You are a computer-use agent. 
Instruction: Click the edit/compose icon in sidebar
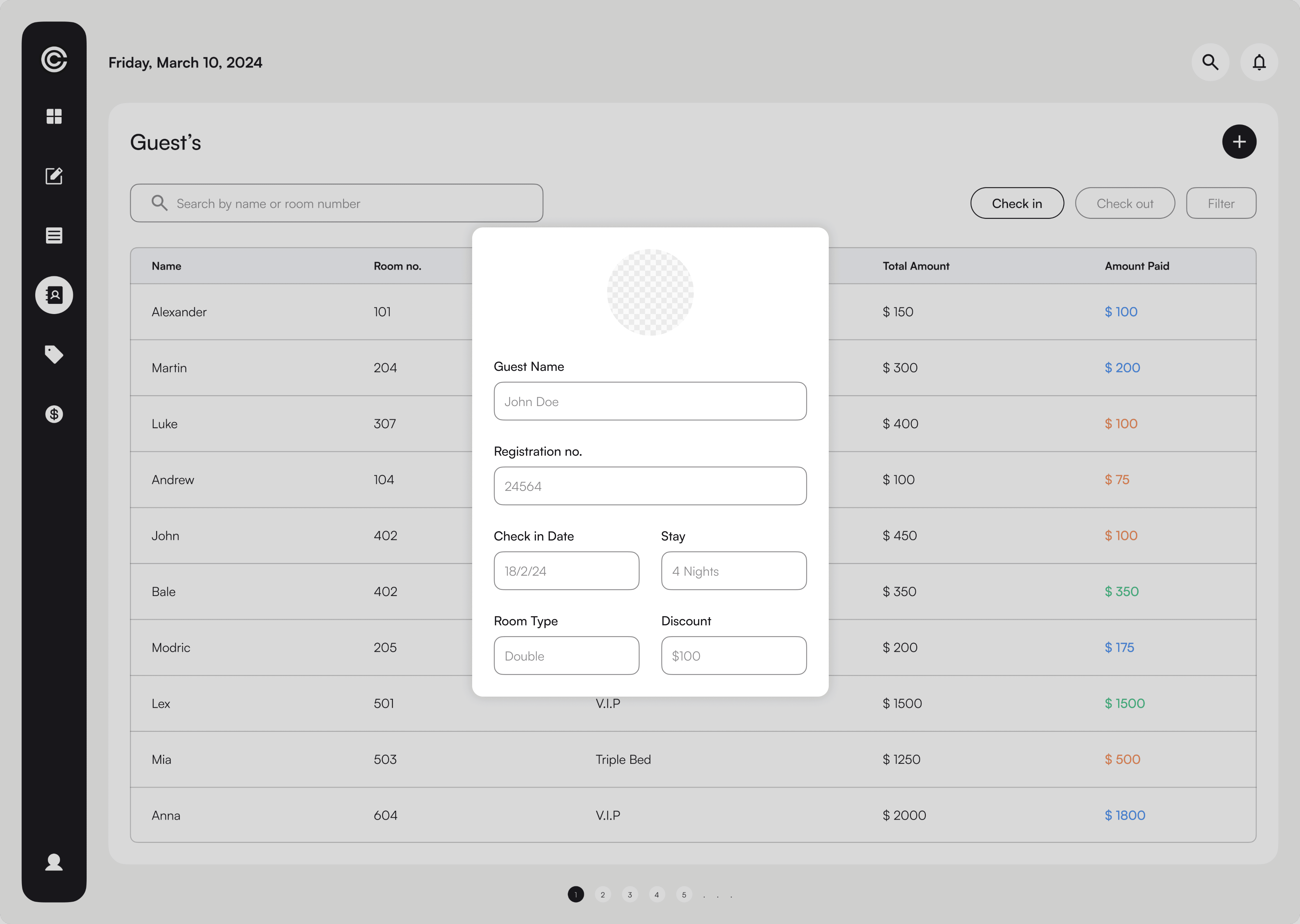point(54,176)
